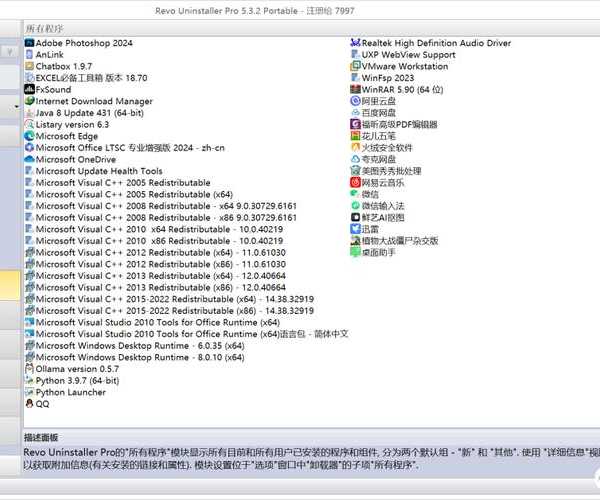Image resolution: width=600 pixels, height=500 pixels.
Task: Click the VMware Workstation icon
Action: click(355, 66)
